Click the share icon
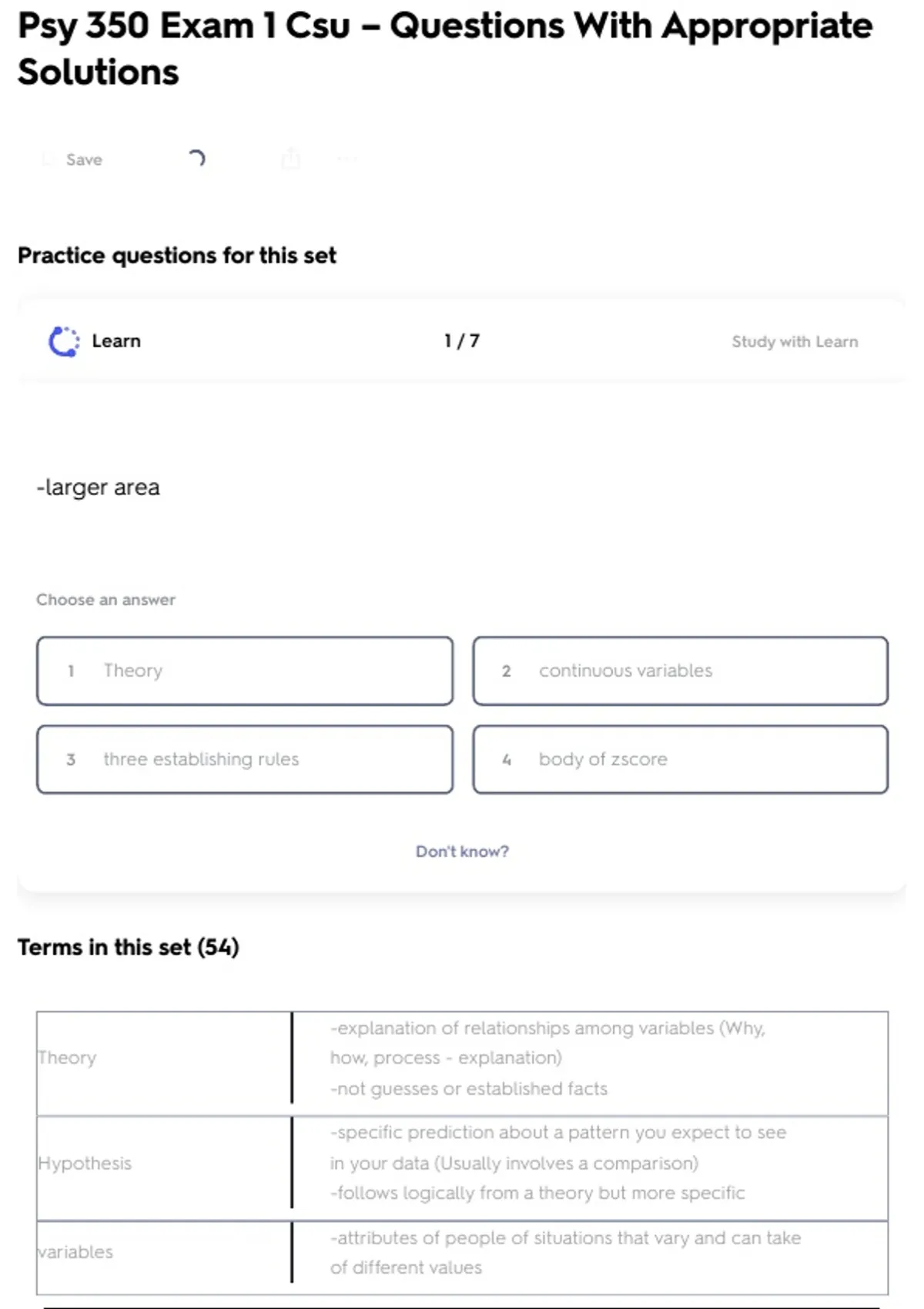Screen dimensions: 924x1309 (x=290, y=159)
